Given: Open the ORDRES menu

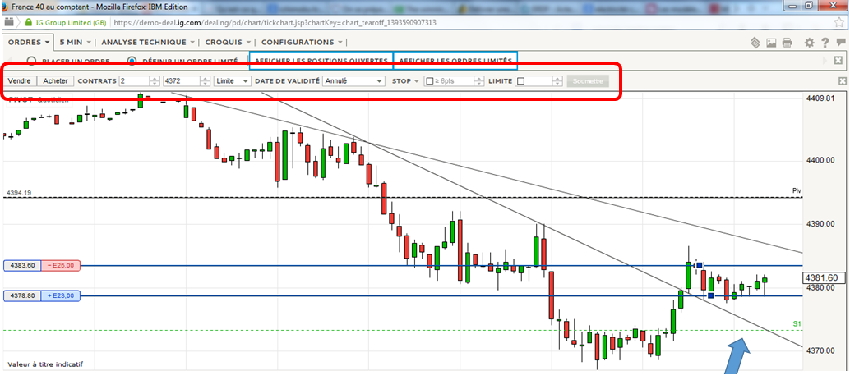Looking at the screenshot, I should point(29,42).
